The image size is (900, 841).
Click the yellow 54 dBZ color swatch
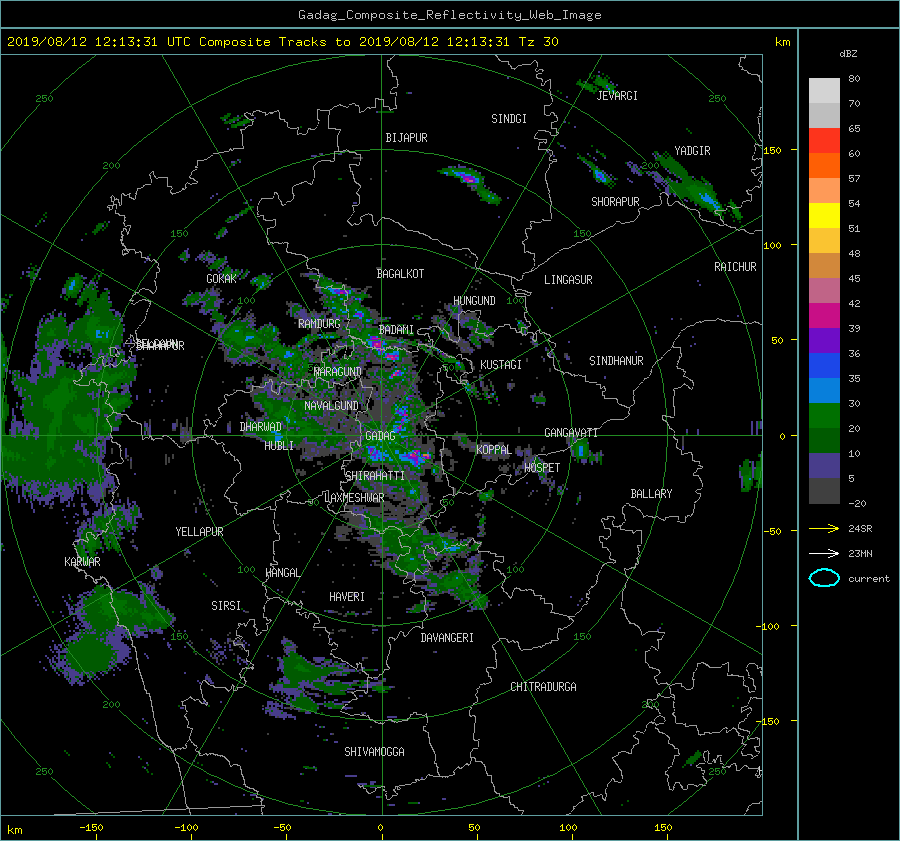pos(824,215)
